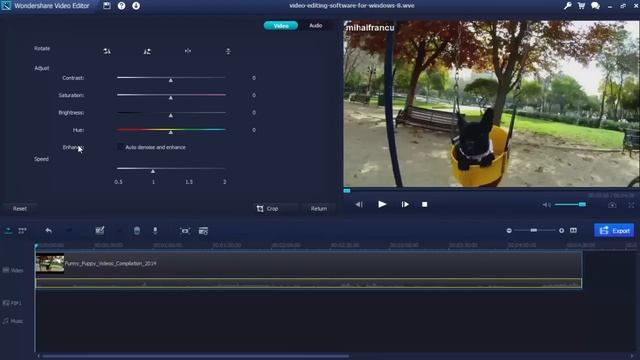
Task: Open the shopping cart icon
Action: click(581, 6)
